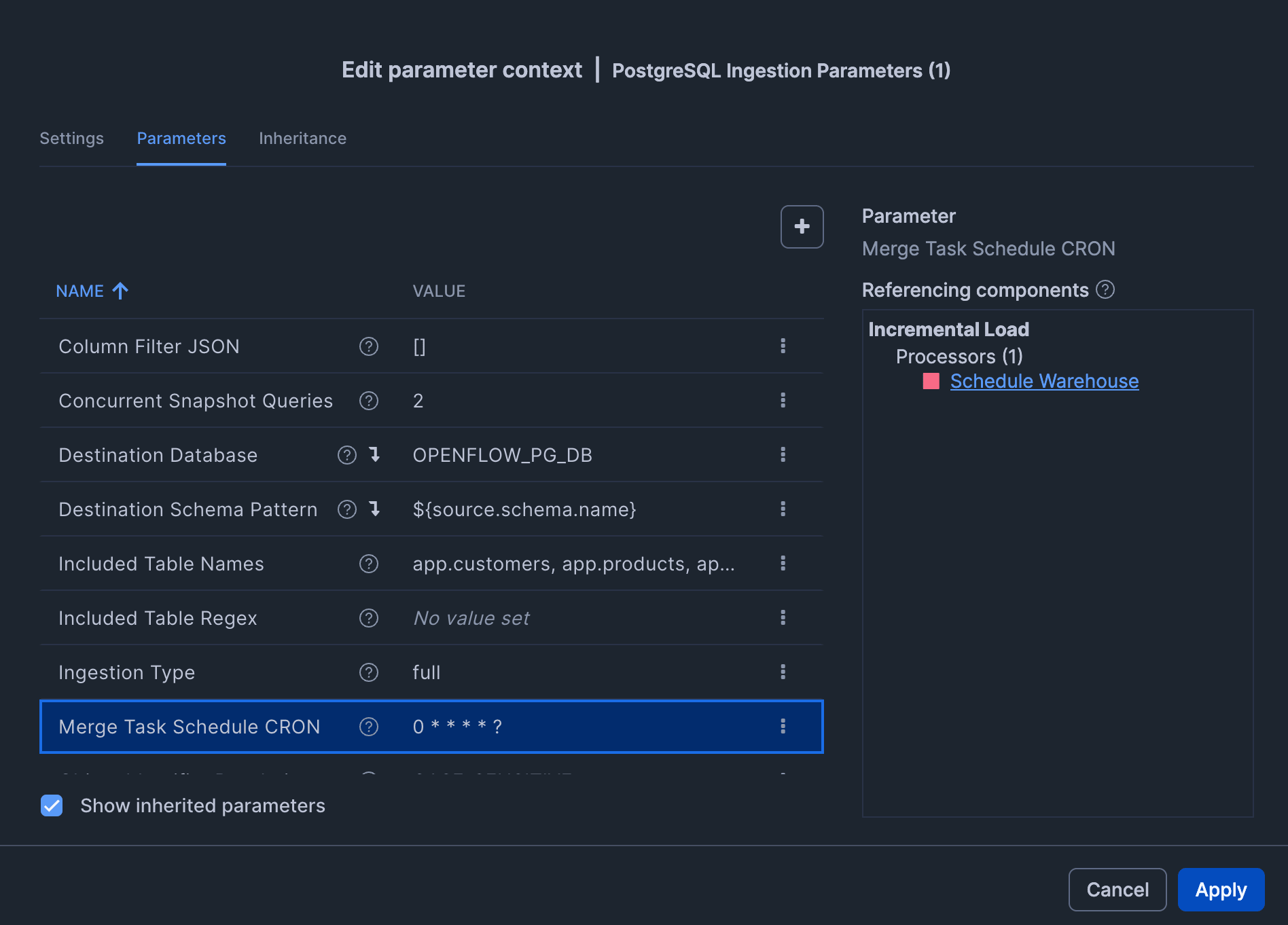Select the Concurrent Snapshot Queries parameter
Viewport: 1288px width, 925px height.
(196, 401)
